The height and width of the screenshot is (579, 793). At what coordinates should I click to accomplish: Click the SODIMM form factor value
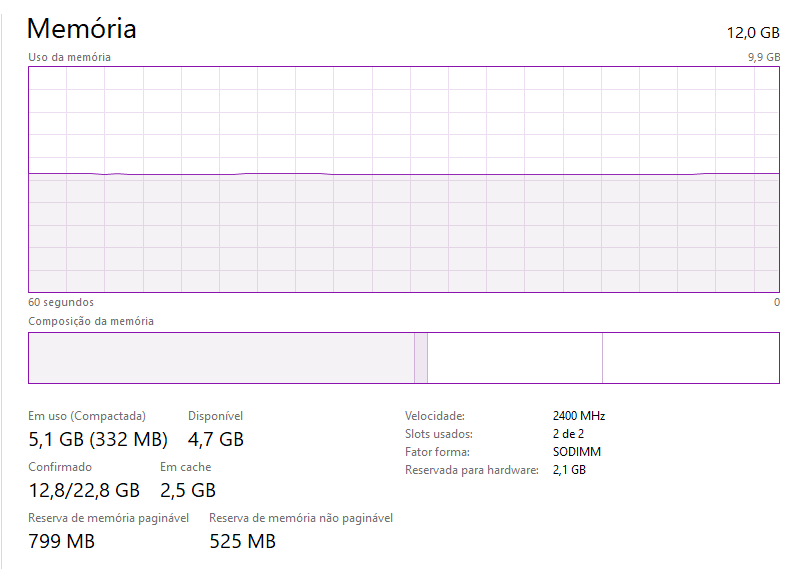tap(577, 452)
